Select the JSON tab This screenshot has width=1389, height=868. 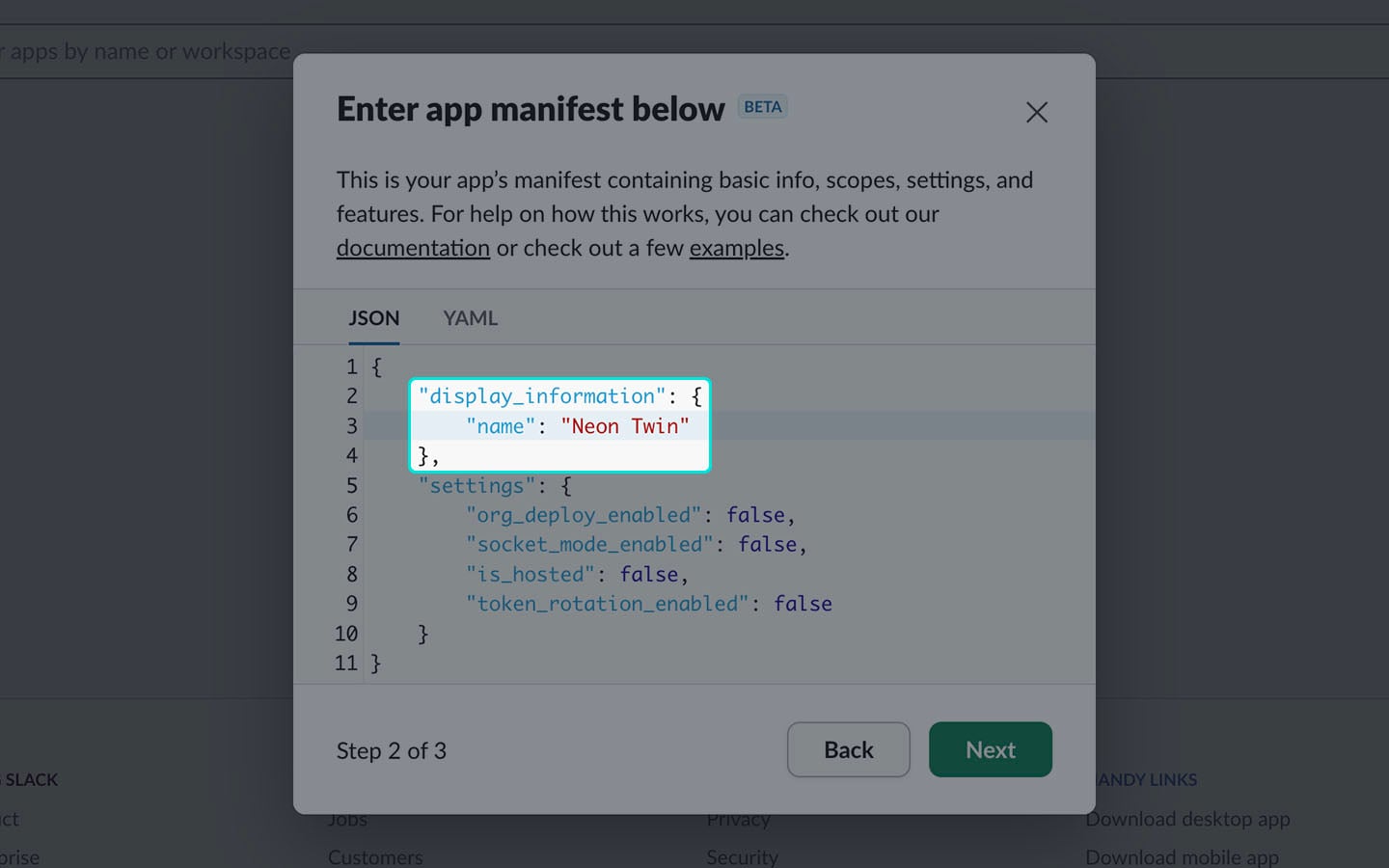373,318
